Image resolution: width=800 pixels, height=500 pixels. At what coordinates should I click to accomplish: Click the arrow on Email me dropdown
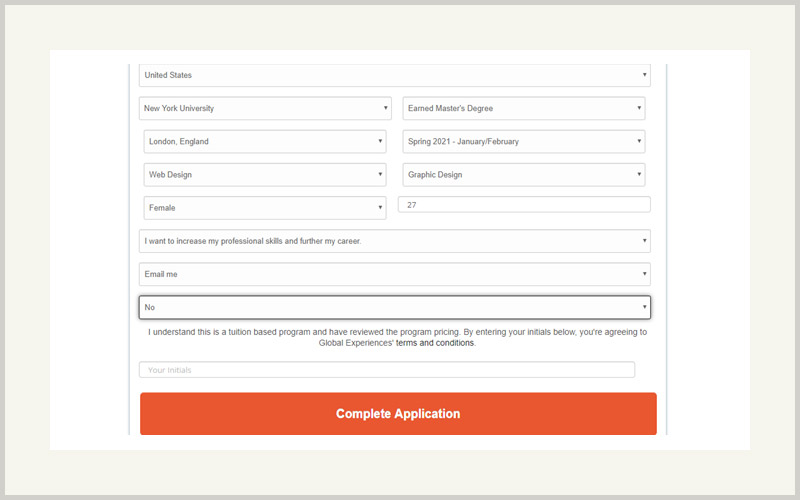(x=644, y=274)
